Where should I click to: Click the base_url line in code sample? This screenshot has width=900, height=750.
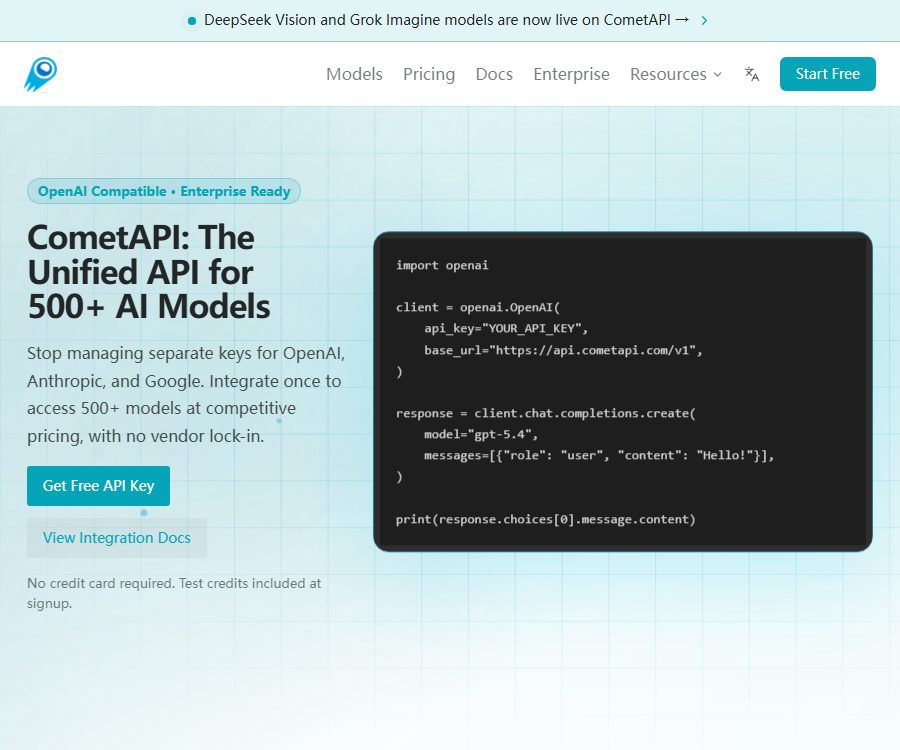tap(563, 350)
